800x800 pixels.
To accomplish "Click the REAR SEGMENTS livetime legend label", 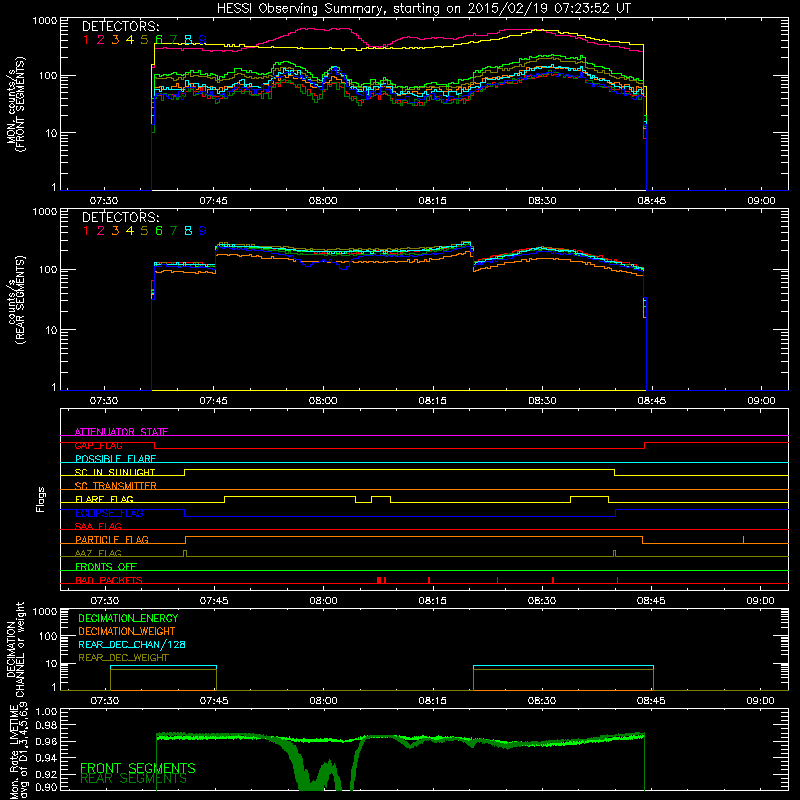I will [x=133, y=779].
